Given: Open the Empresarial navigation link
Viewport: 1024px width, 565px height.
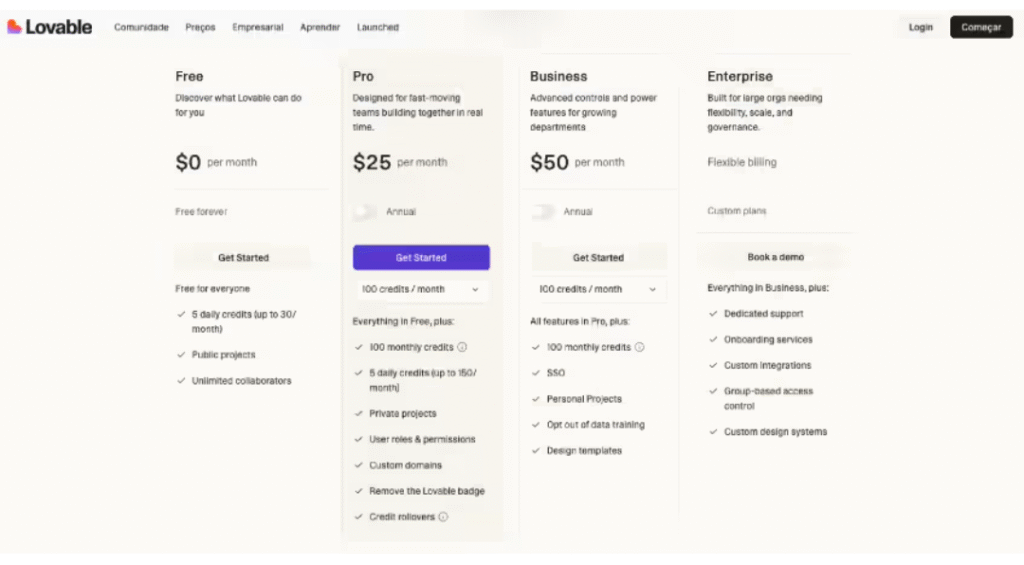Looking at the screenshot, I should (x=257, y=28).
